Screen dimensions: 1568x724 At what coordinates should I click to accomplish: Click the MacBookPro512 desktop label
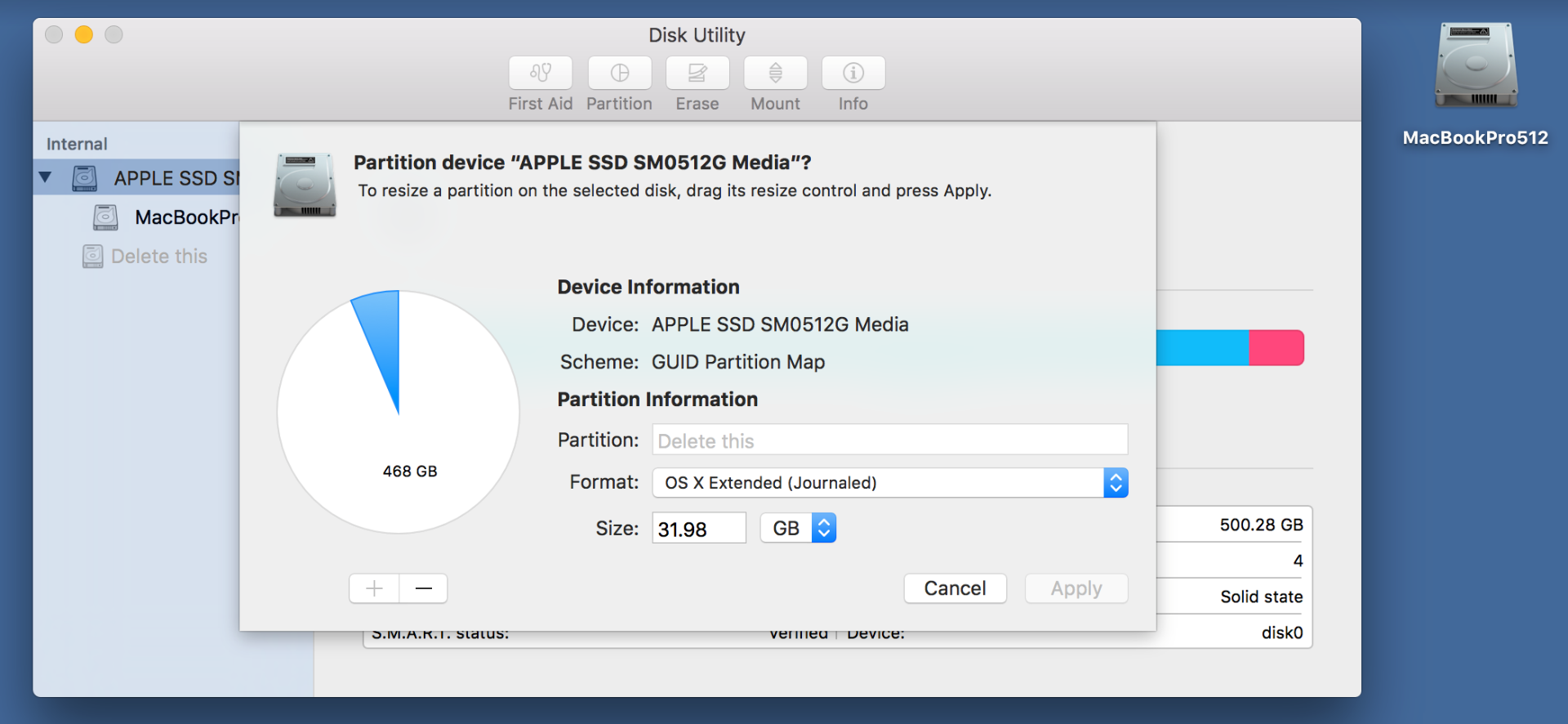[1476, 137]
